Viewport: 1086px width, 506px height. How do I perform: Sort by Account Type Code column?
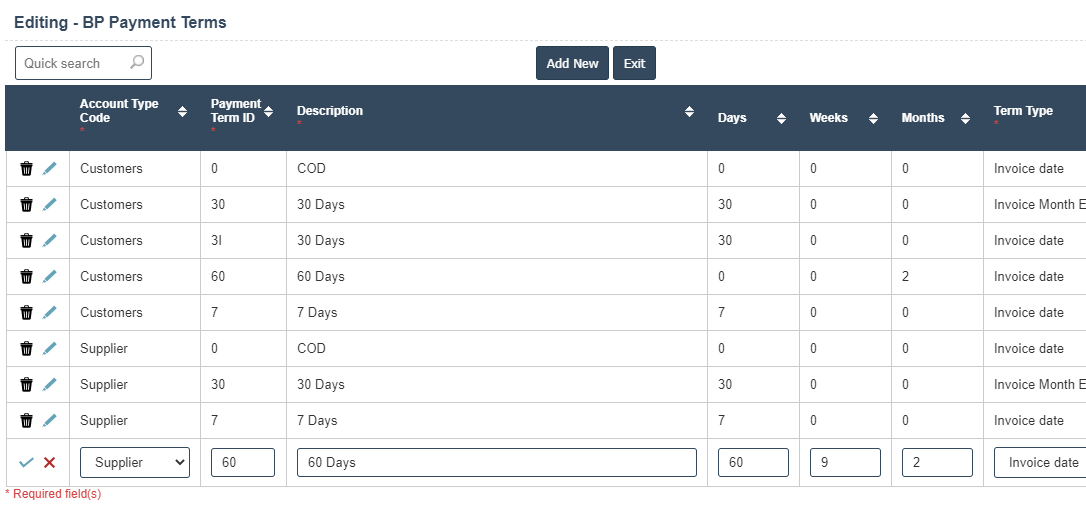[x=182, y=112]
